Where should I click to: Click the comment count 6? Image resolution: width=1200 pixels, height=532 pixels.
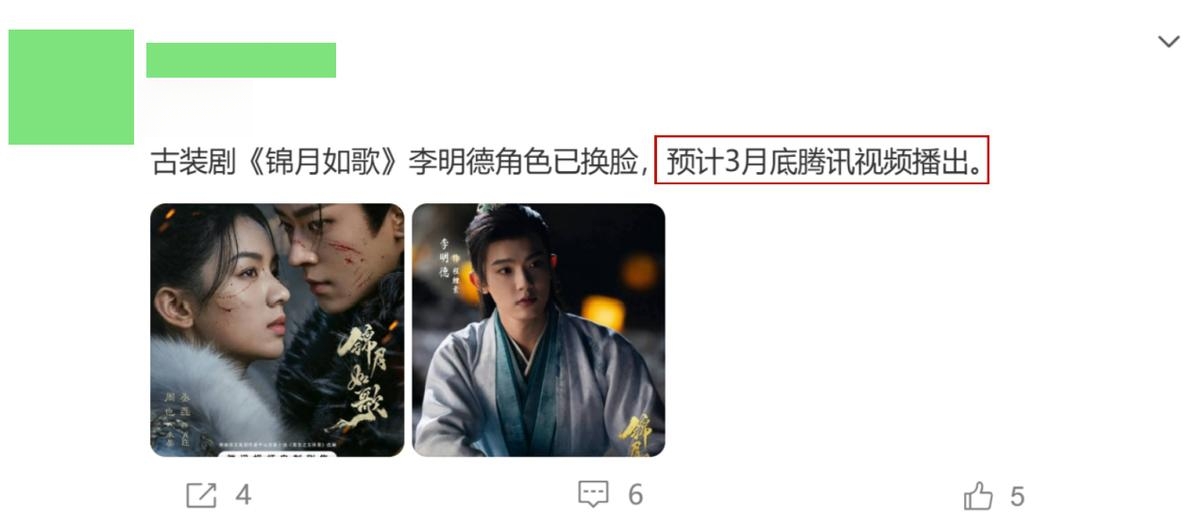click(636, 494)
